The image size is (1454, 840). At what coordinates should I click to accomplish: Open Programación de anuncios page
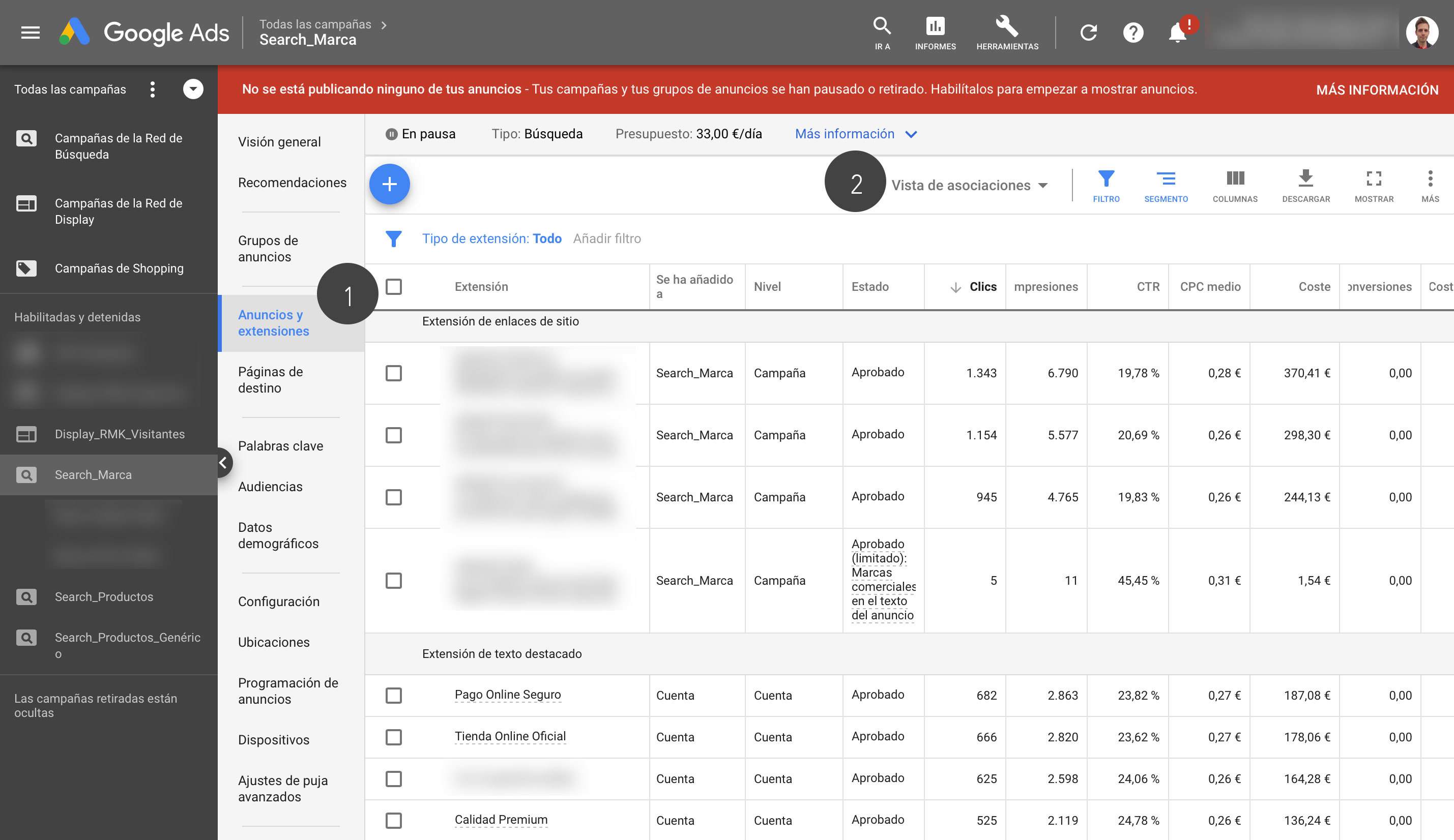[288, 691]
